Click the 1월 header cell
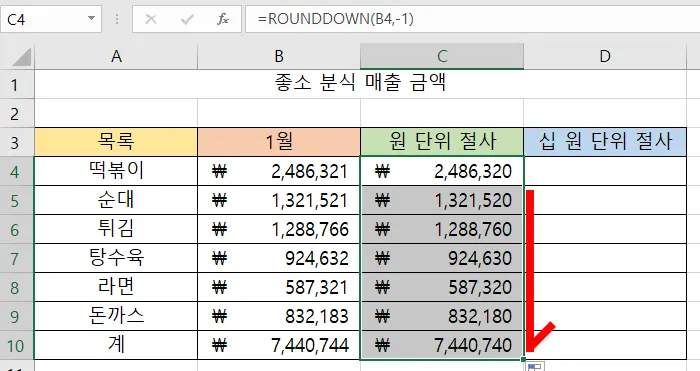Viewport: 700px width, 371px height. tap(279, 142)
